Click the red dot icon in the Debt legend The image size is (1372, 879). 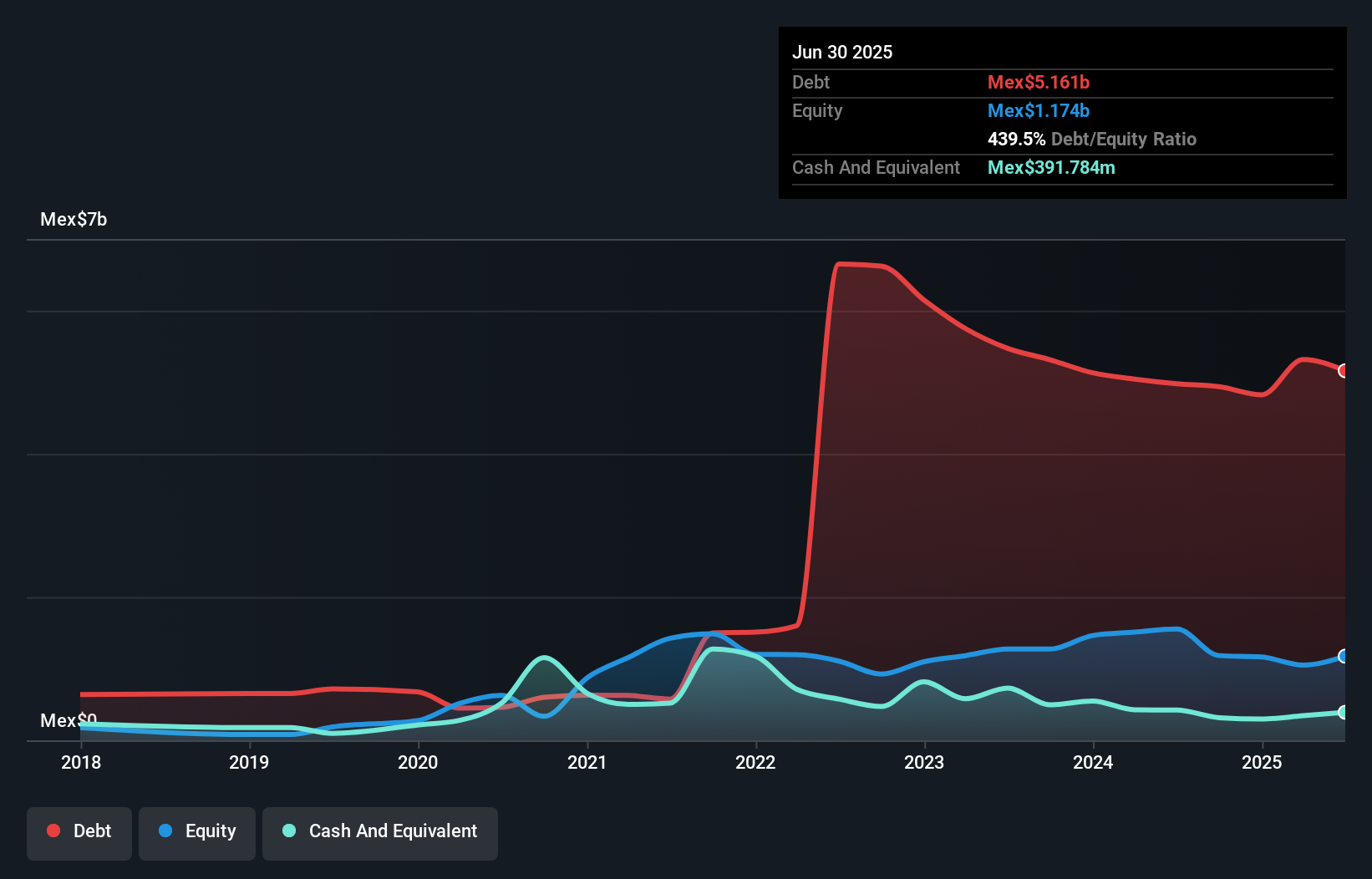[53, 831]
